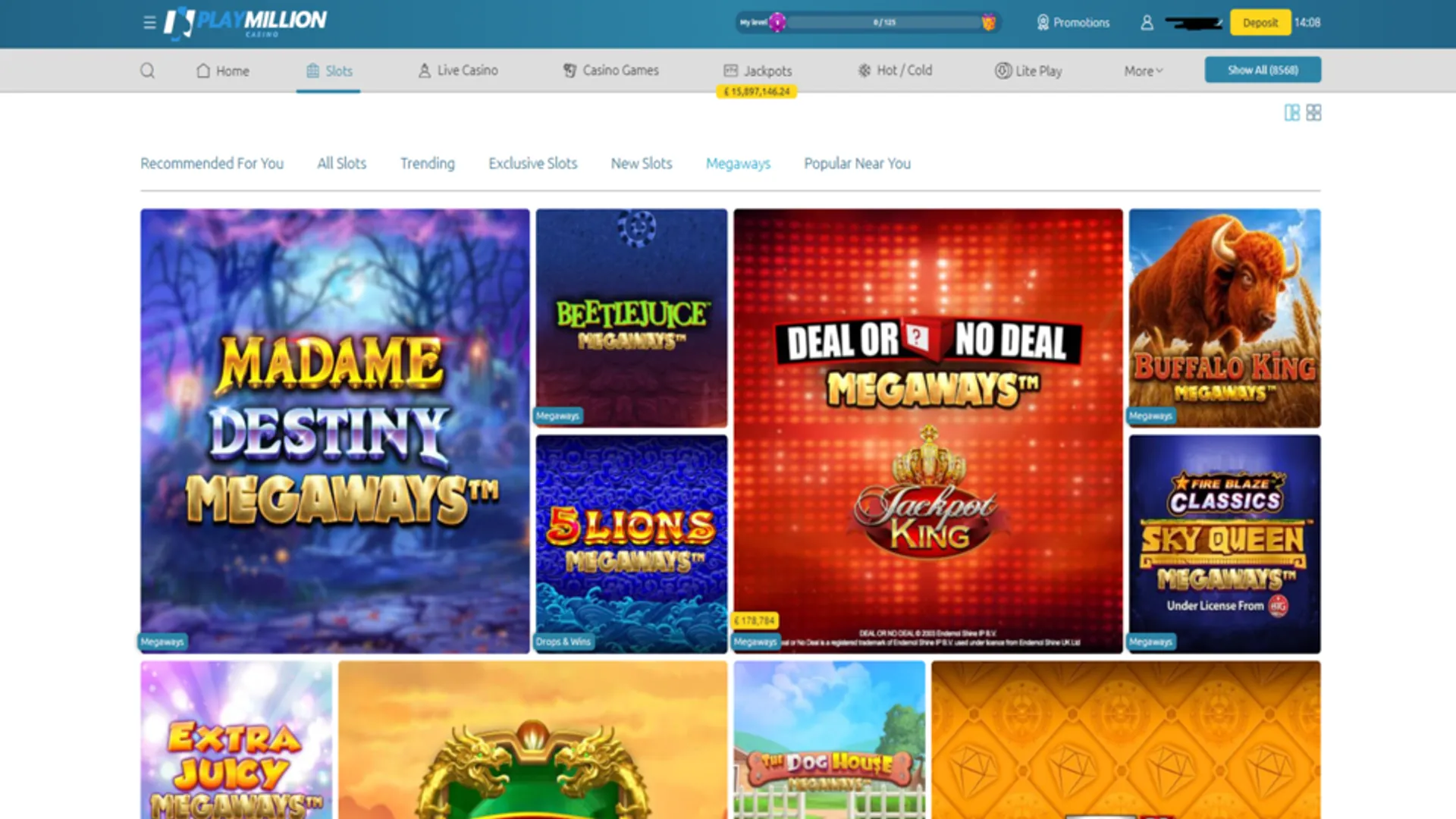Open the user account profile icon
Image resolution: width=1456 pixels, height=819 pixels.
1147,23
